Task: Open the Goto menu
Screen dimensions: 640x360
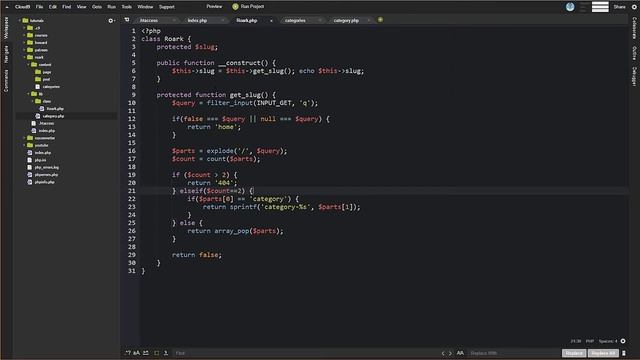Action: click(97, 7)
